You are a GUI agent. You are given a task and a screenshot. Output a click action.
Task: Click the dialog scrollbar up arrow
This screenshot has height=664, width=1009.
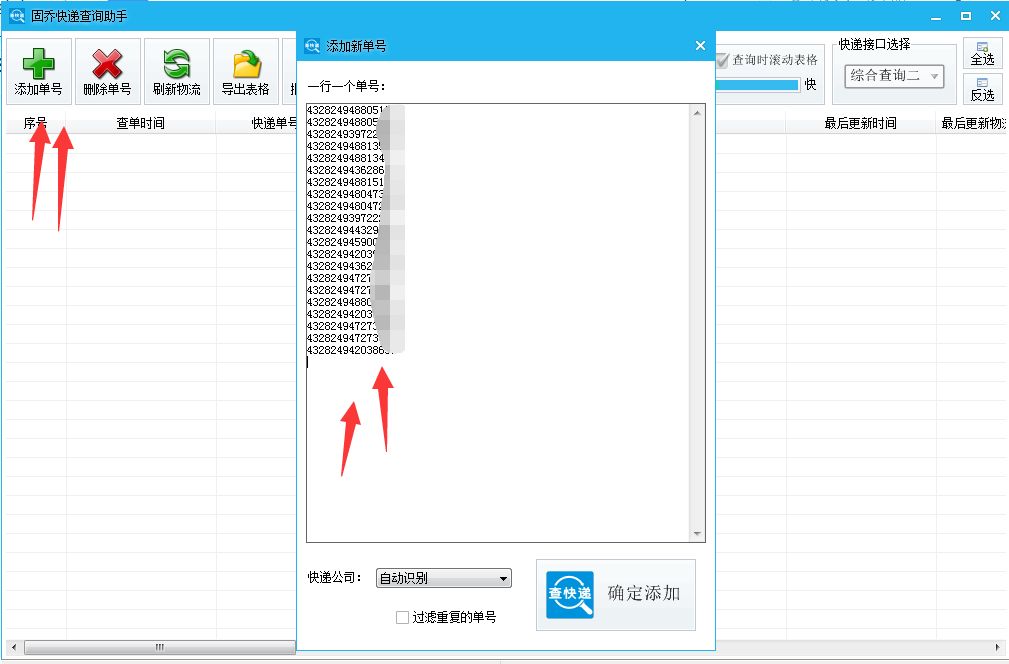pyautogui.click(x=698, y=113)
